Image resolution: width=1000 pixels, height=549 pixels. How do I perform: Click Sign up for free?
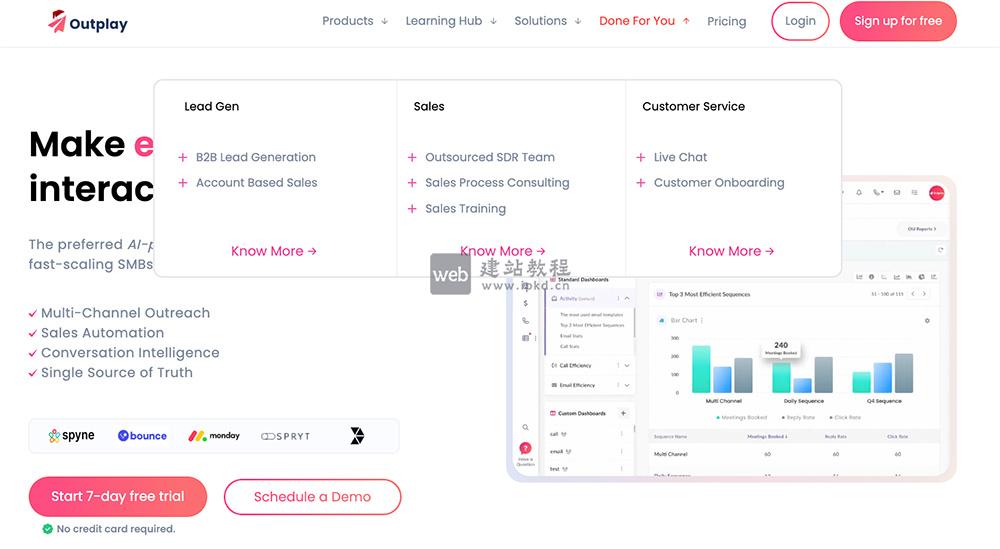898,21
